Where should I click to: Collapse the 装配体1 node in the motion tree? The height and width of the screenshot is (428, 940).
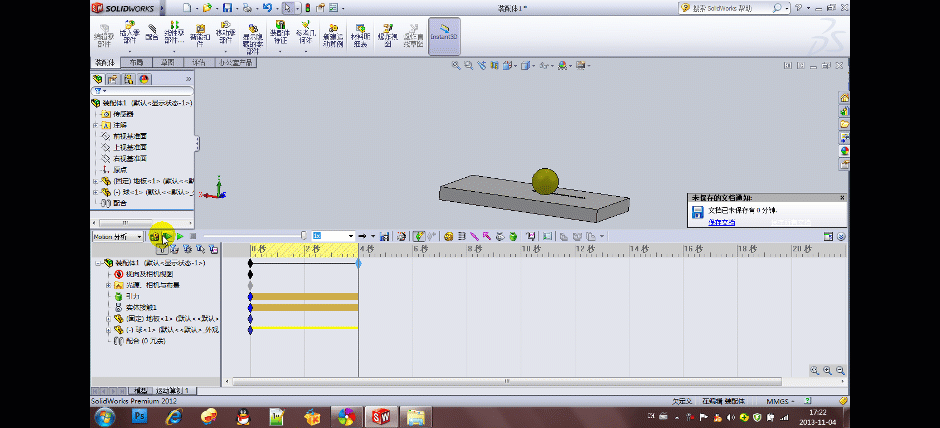point(98,263)
